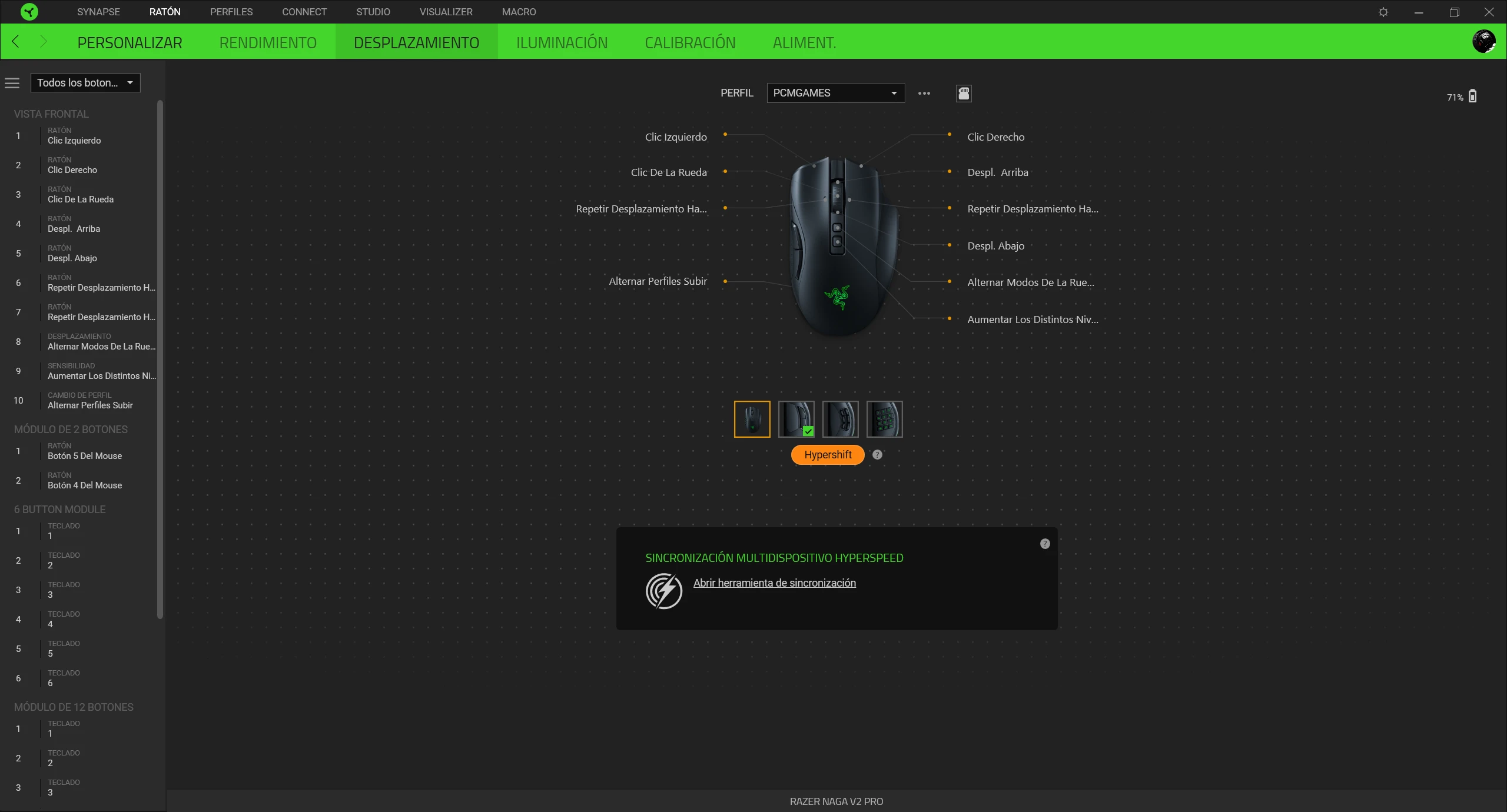The height and width of the screenshot is (812, 1507).
Task: Select Clic De La Rueda sidebar row
Action: (79, 195)
